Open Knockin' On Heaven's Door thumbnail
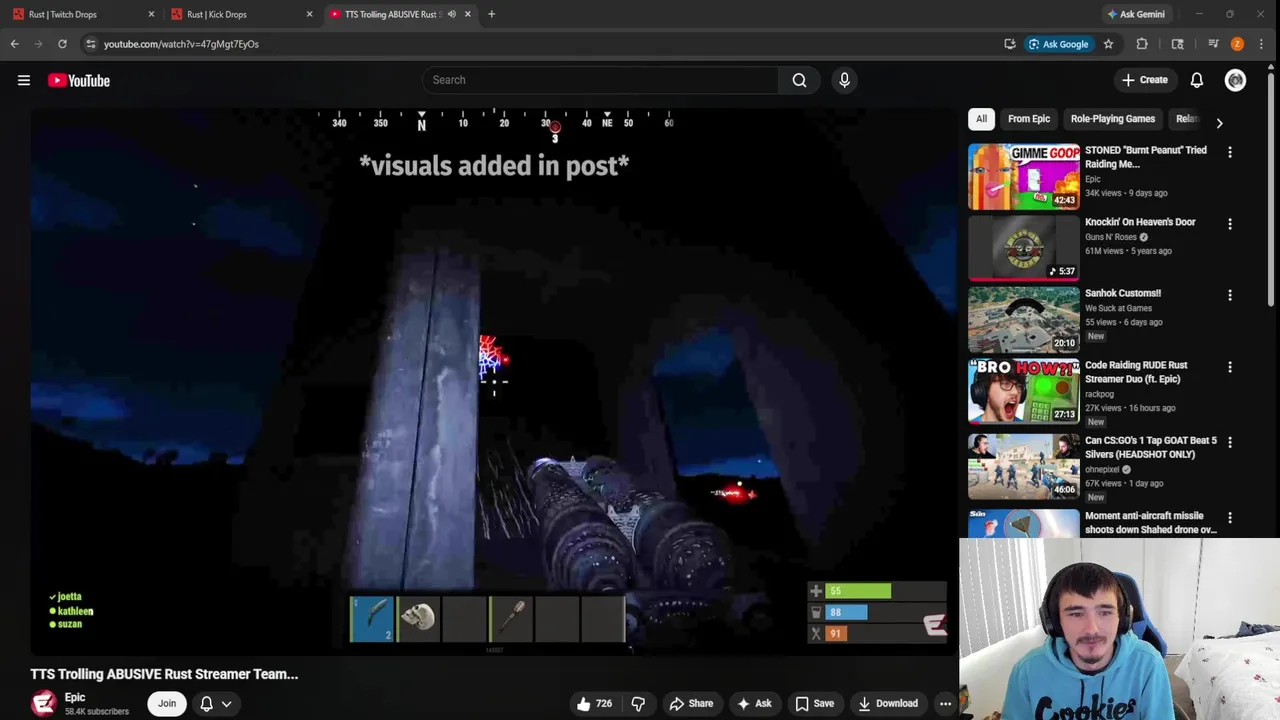This screenshot has height=720, width=1280. 1023,248
